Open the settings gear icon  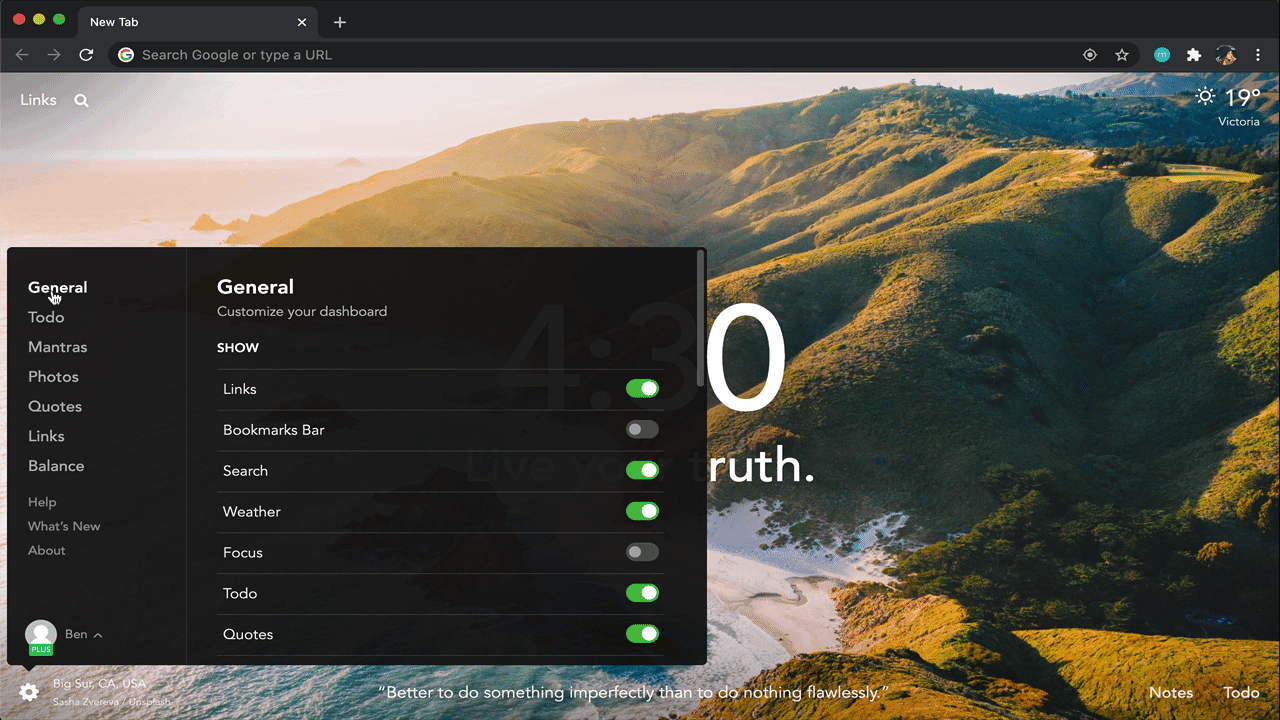pos(29,692)
